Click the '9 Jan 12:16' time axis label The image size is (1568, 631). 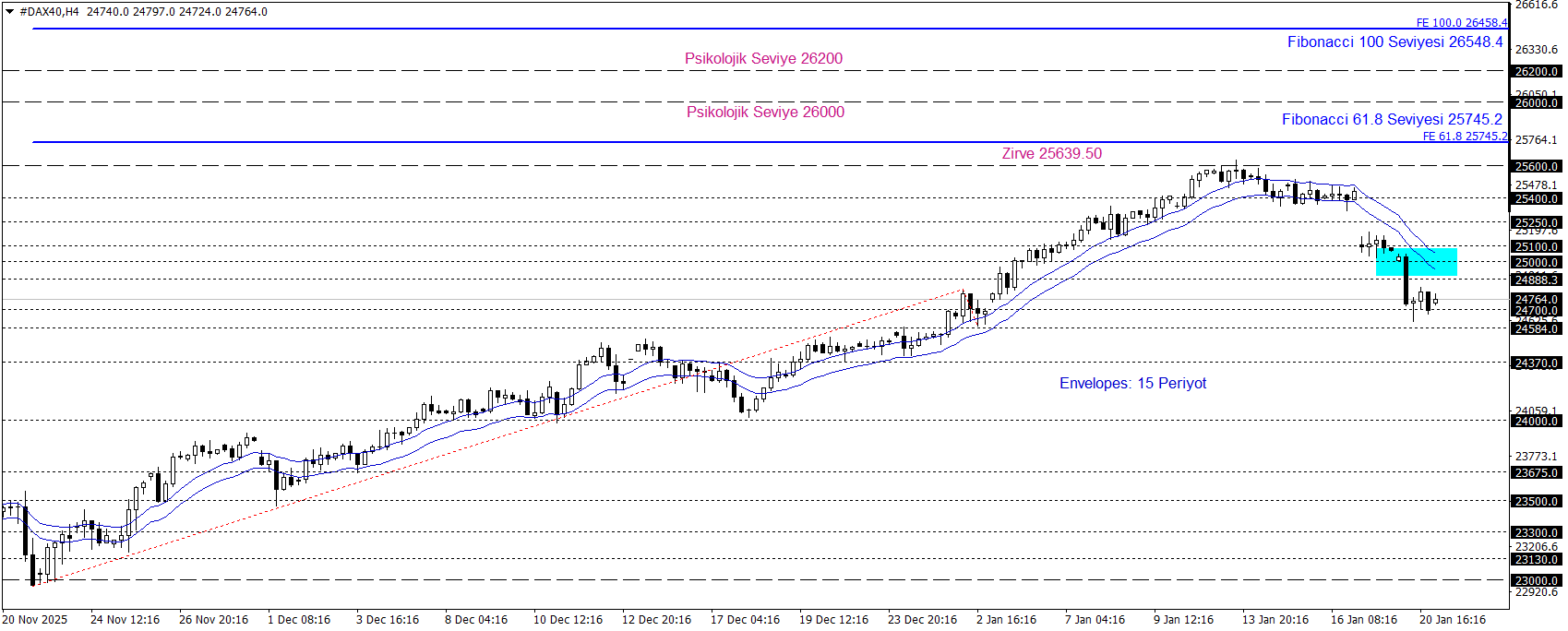click(1183, 619)
